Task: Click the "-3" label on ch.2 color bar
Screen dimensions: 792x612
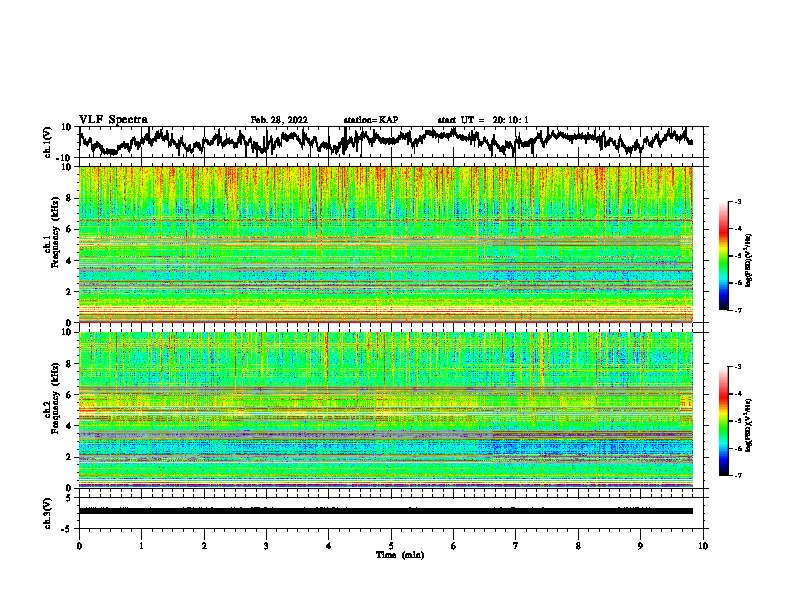Action: [x=737, y=367]
